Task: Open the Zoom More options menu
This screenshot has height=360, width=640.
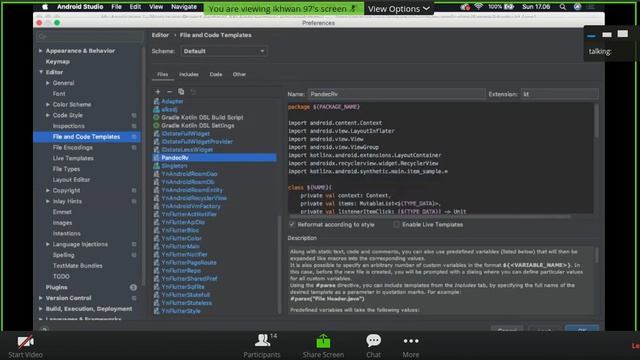Action: pos(411,346)
